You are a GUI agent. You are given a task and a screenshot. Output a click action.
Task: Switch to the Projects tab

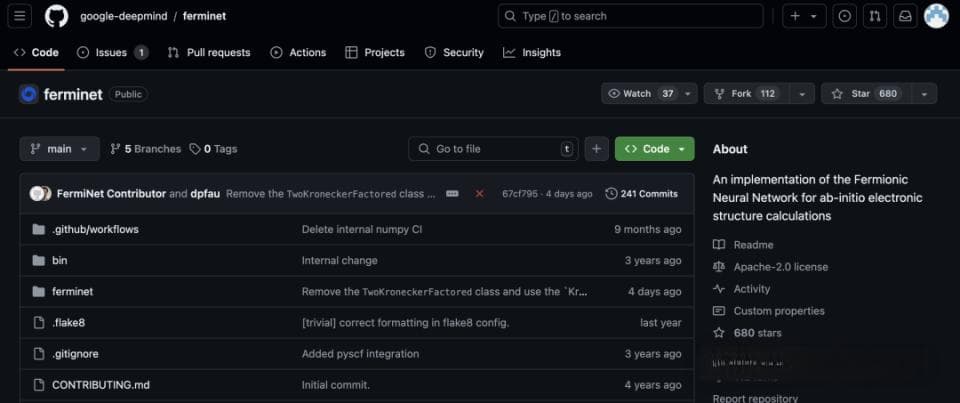pyautogui.click(x=375, y=53)
